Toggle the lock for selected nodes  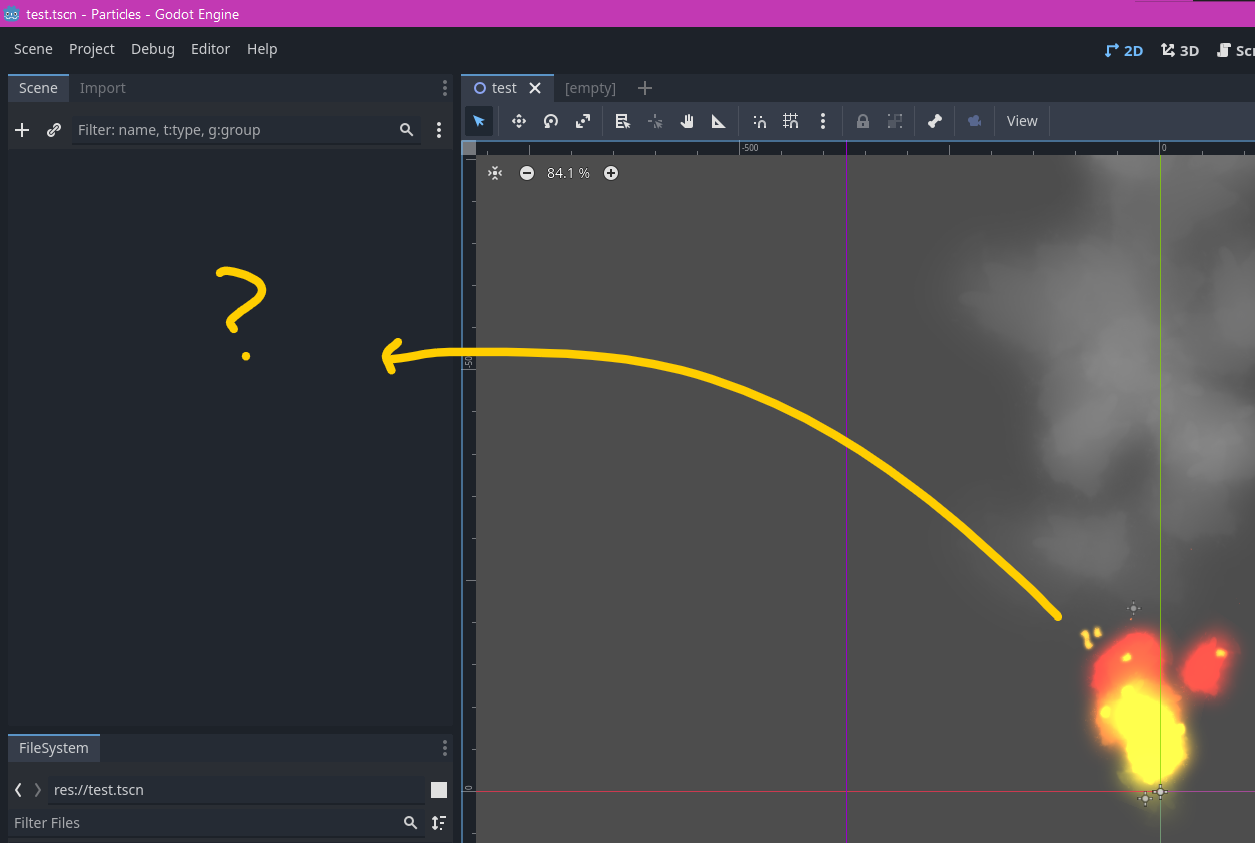(x=862, y=120)
